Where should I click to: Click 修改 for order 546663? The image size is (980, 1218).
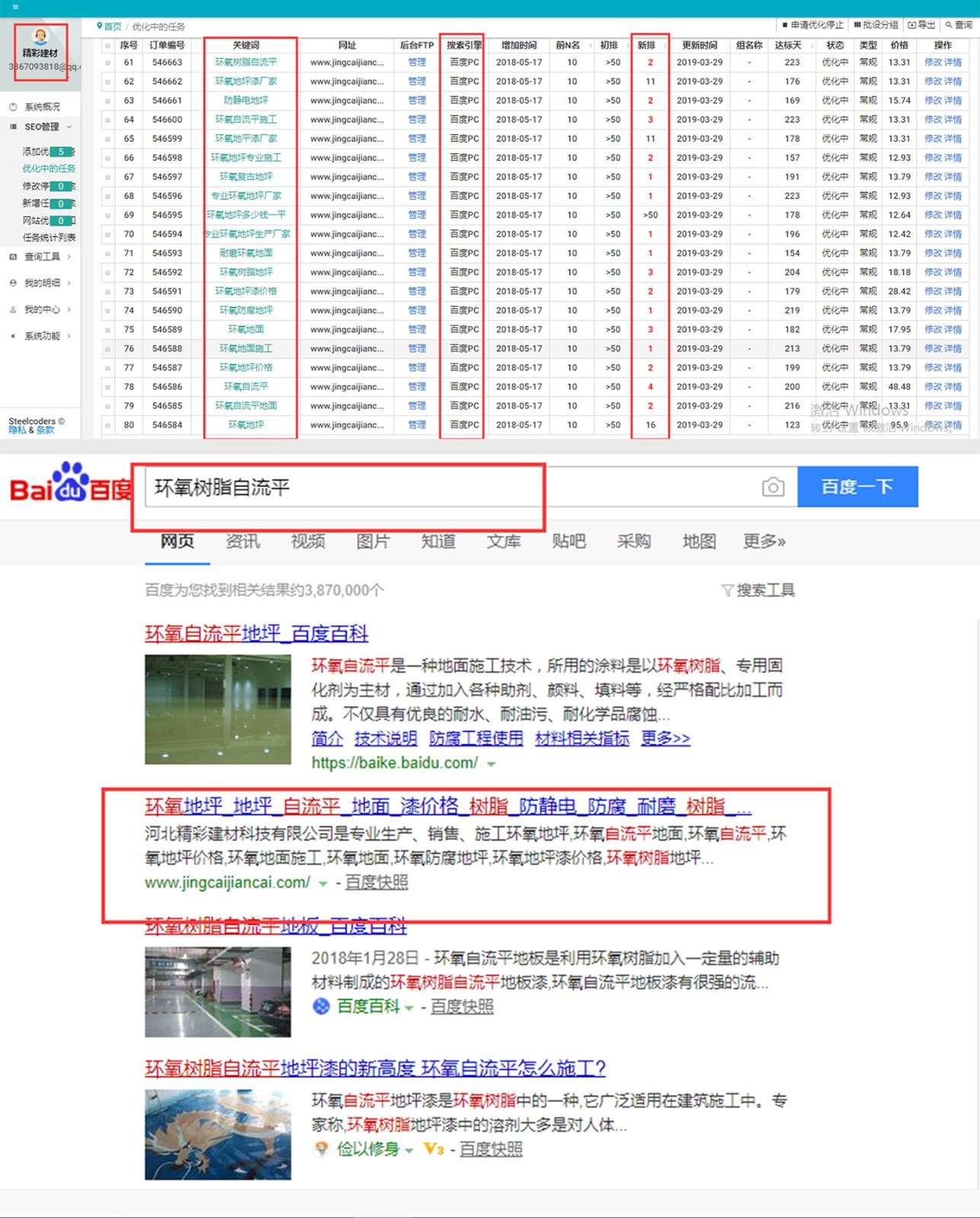[x=933, y=62]
